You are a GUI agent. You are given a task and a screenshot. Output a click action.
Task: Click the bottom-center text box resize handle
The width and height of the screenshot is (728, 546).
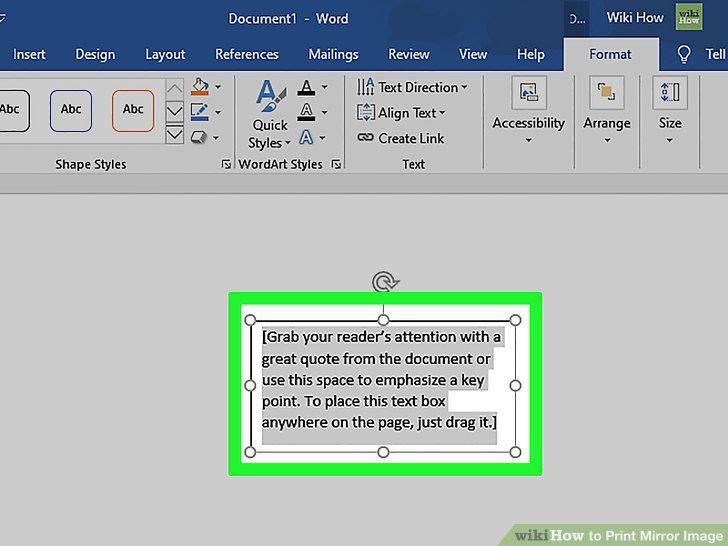[383, 452]
